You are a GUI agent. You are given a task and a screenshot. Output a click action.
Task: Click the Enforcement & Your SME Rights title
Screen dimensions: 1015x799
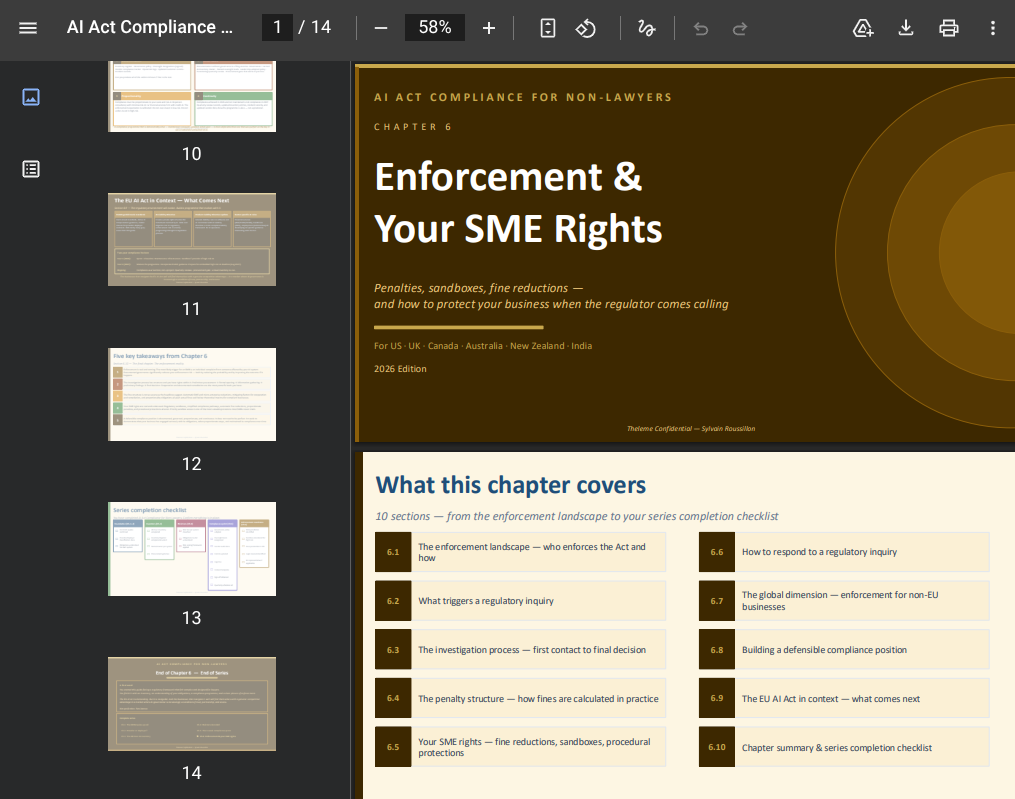tap(519, 203)
